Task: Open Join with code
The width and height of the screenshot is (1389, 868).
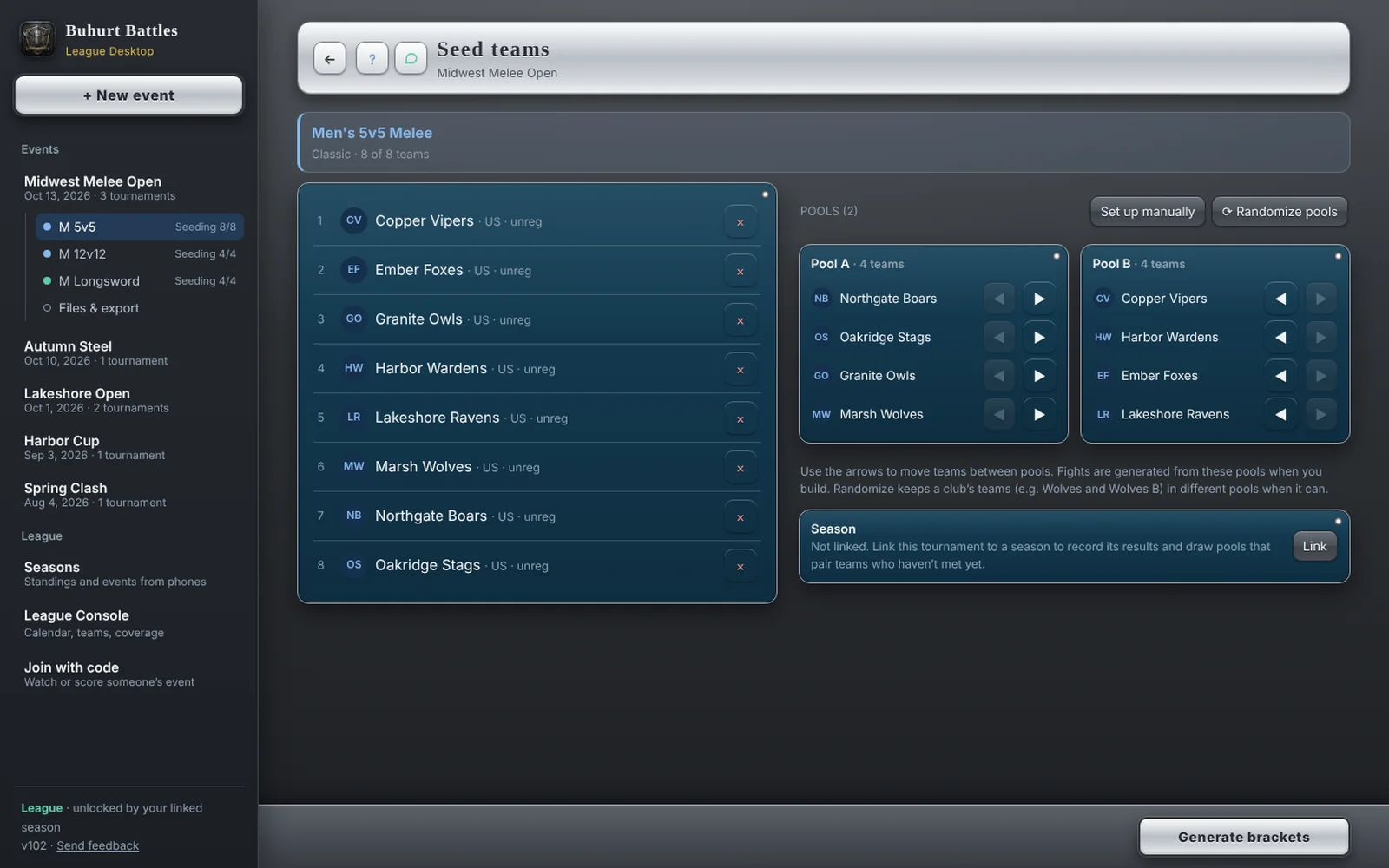Action: point(130,674)
